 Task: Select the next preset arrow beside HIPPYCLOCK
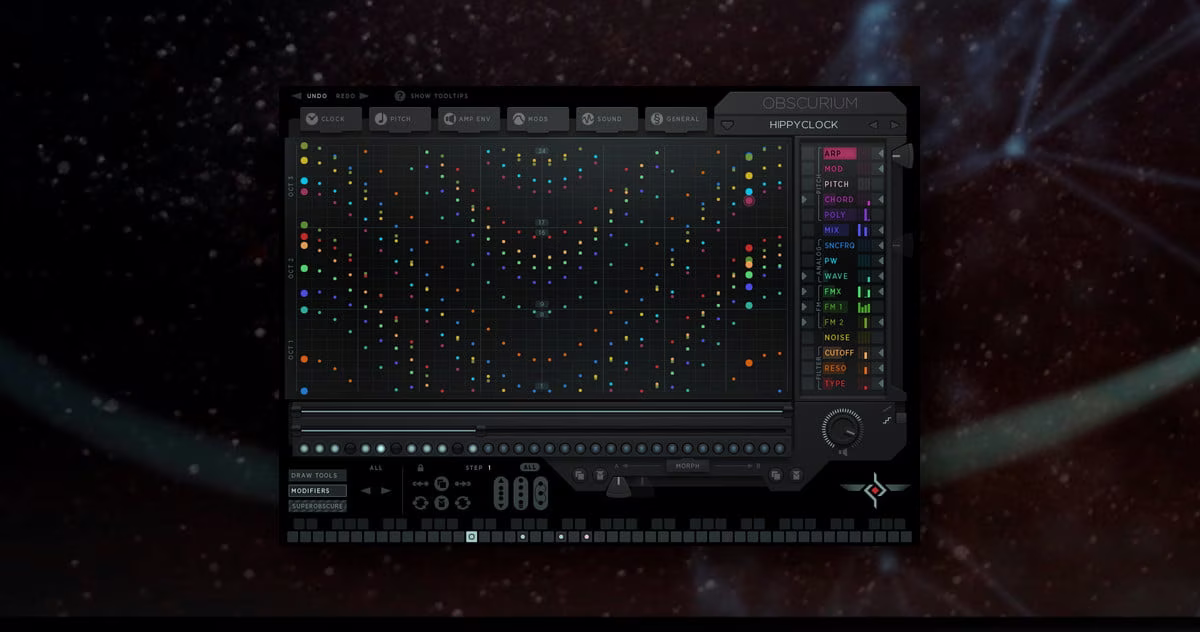(x=893, y=123)
